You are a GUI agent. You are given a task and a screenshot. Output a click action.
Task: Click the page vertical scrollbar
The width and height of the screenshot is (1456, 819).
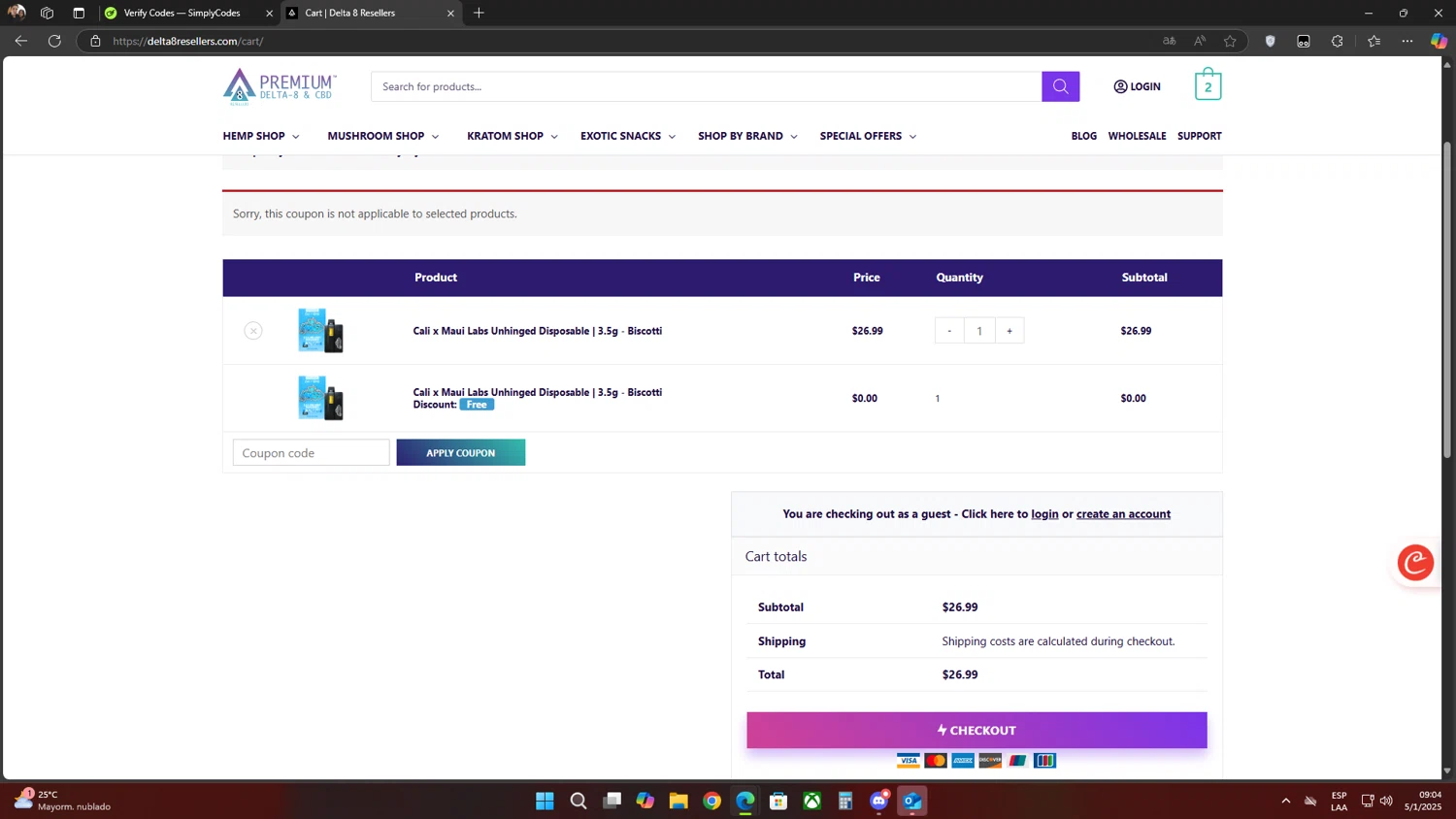(1447, 301)
